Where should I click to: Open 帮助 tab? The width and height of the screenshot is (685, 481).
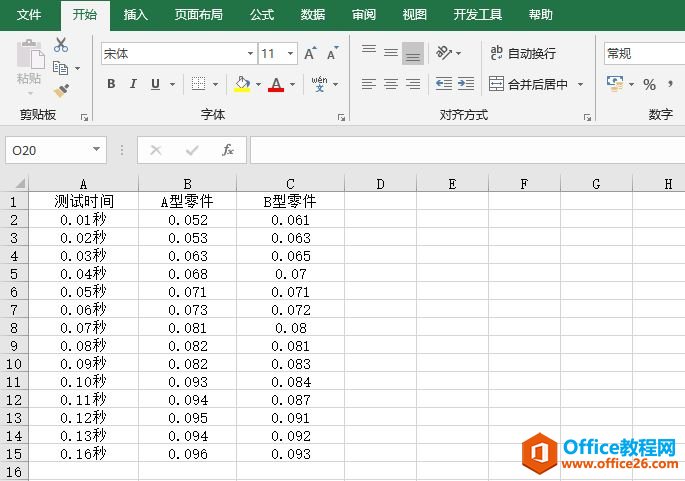[541, 14]
